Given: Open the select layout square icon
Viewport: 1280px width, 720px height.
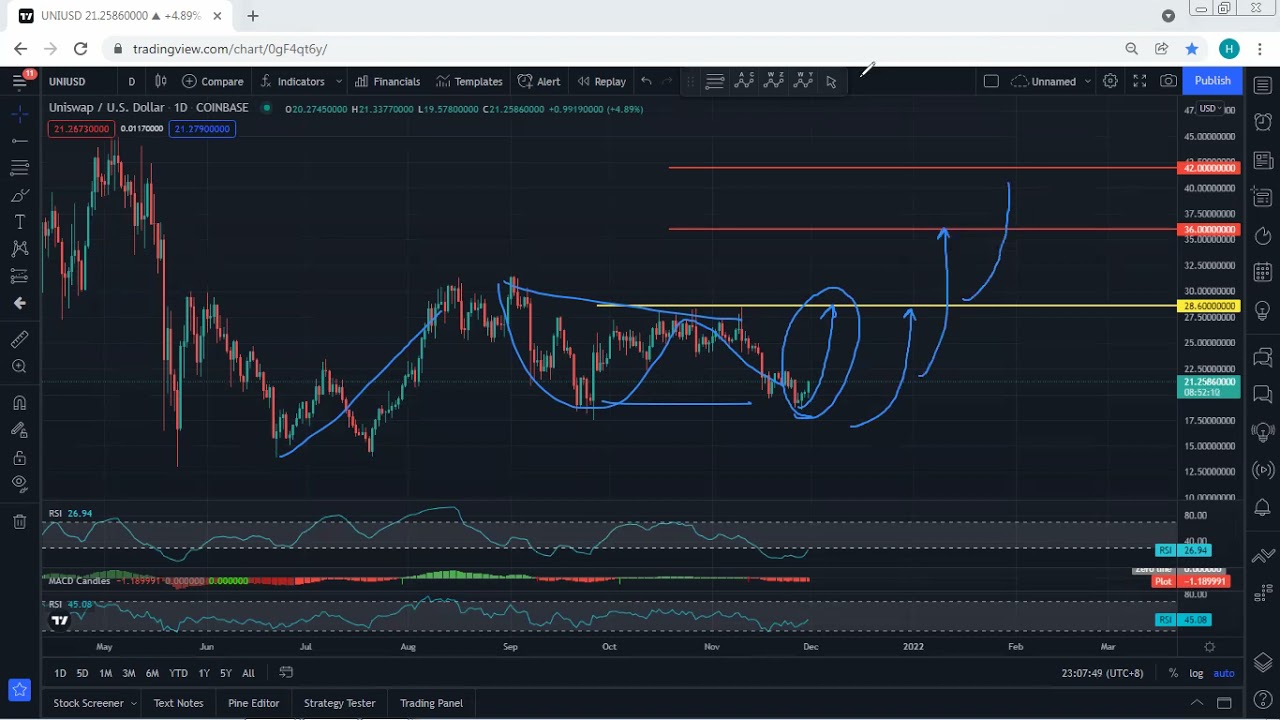Looking at the screenshot, I should pyautogui.click(x=991, y=81).
